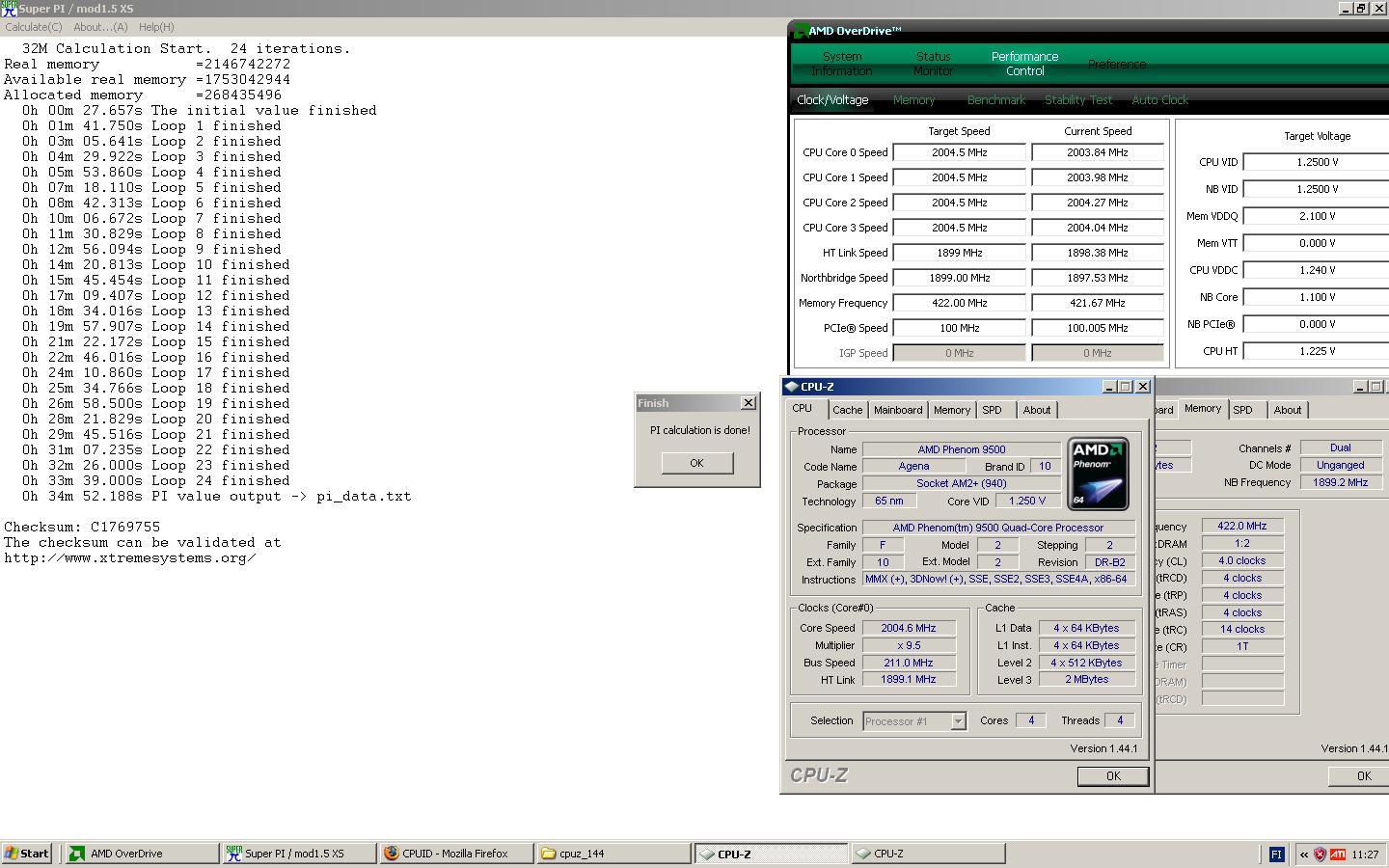
Task: Click the Checksum C1769755 line
Action: click(x=82, y=527)
